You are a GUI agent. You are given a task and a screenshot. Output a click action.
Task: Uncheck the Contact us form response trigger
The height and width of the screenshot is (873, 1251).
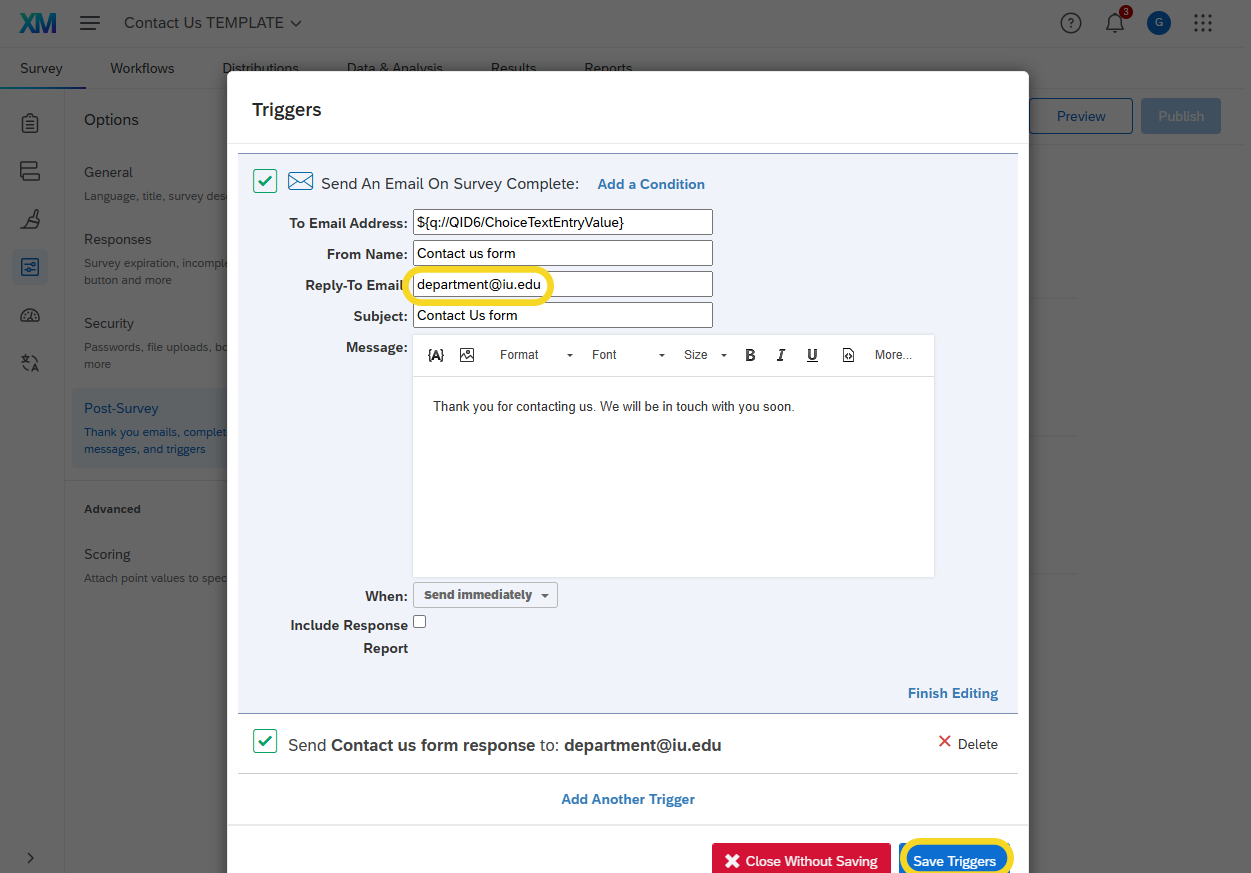(x=265, y=742)
